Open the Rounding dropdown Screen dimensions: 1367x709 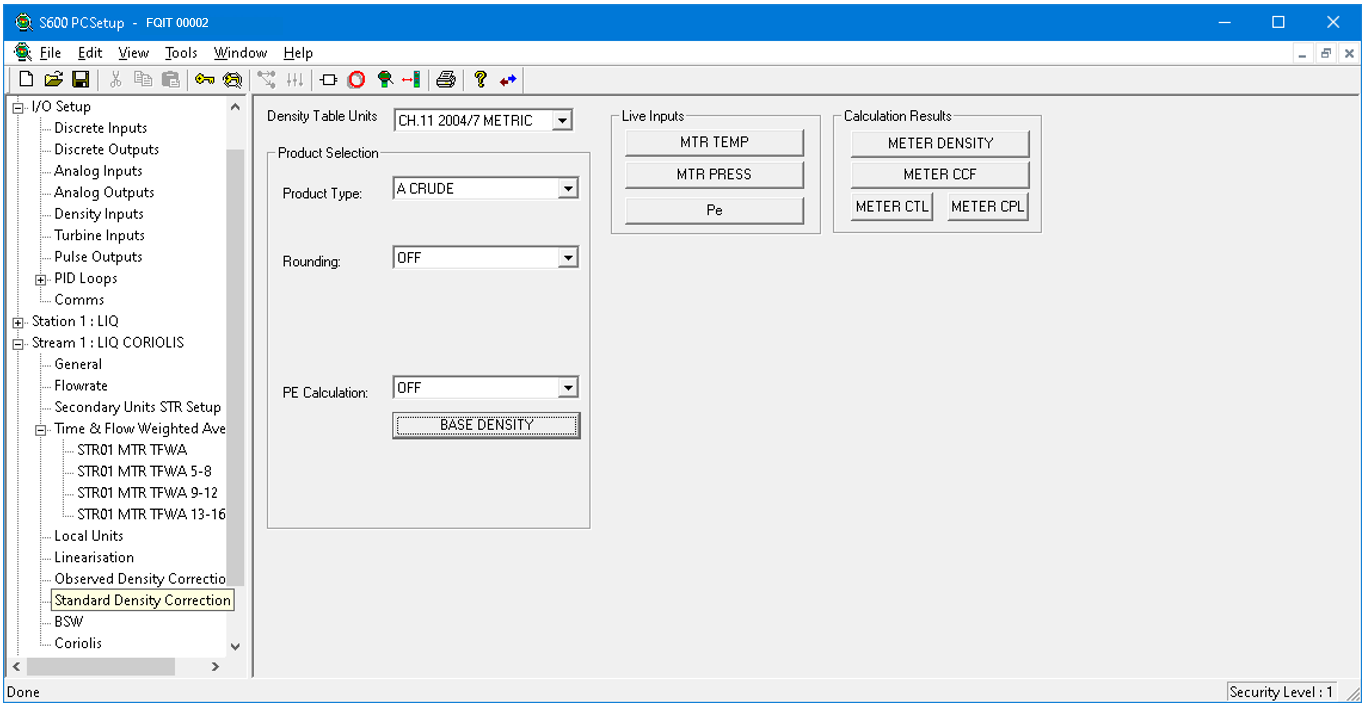pyautogui.click(x=568, y=258)
